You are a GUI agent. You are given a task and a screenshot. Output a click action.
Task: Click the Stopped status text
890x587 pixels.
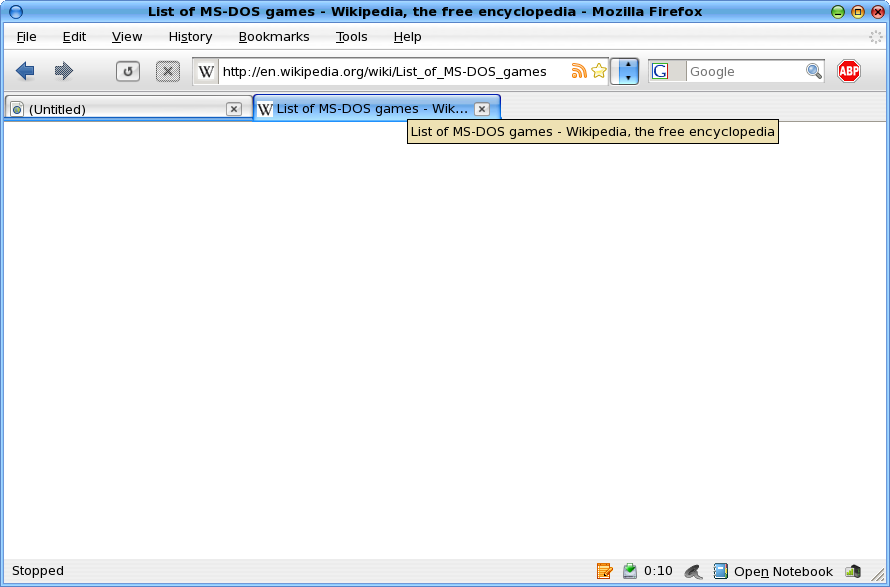38,571
